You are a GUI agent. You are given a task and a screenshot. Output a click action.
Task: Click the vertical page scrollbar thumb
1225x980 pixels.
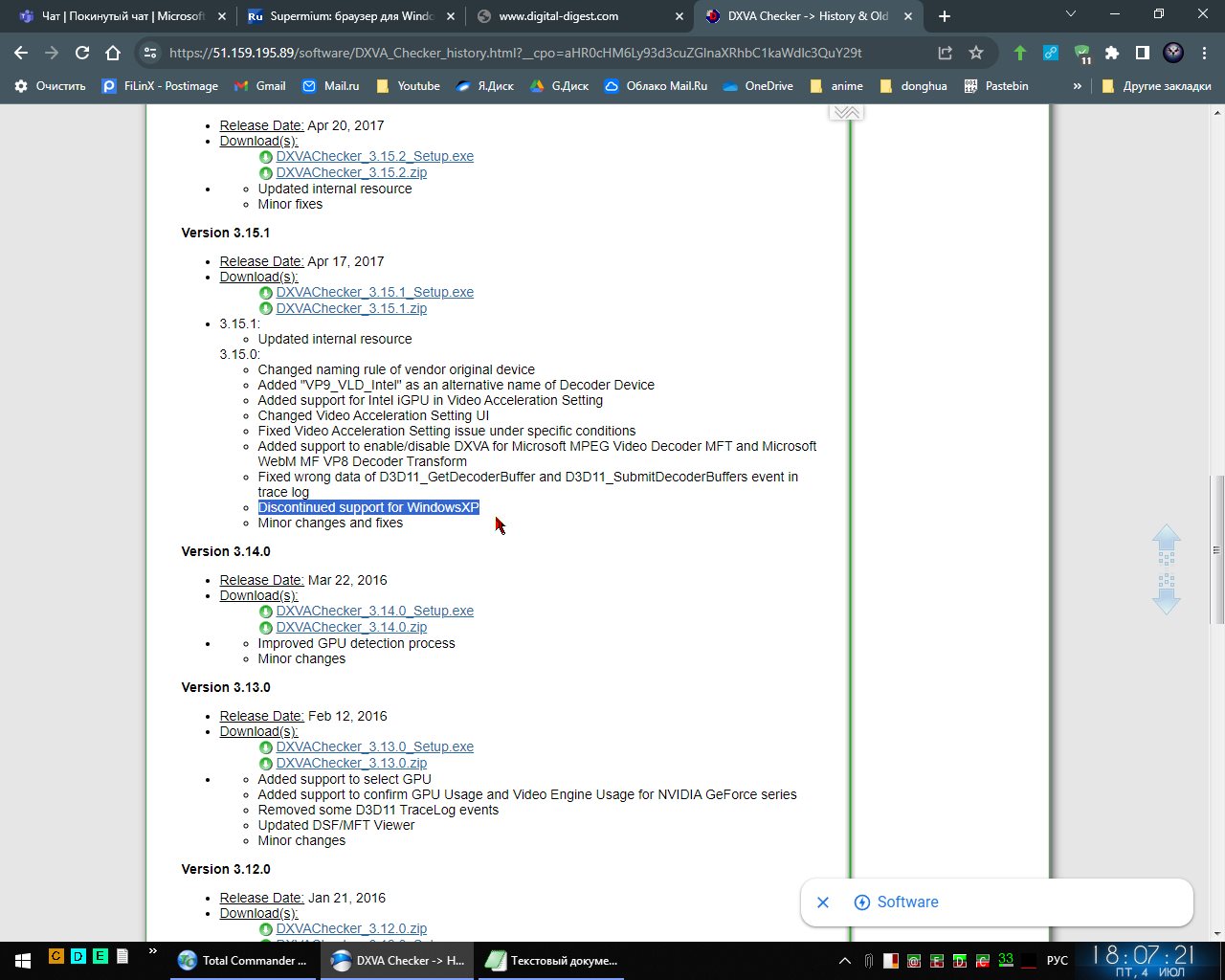1217,549
